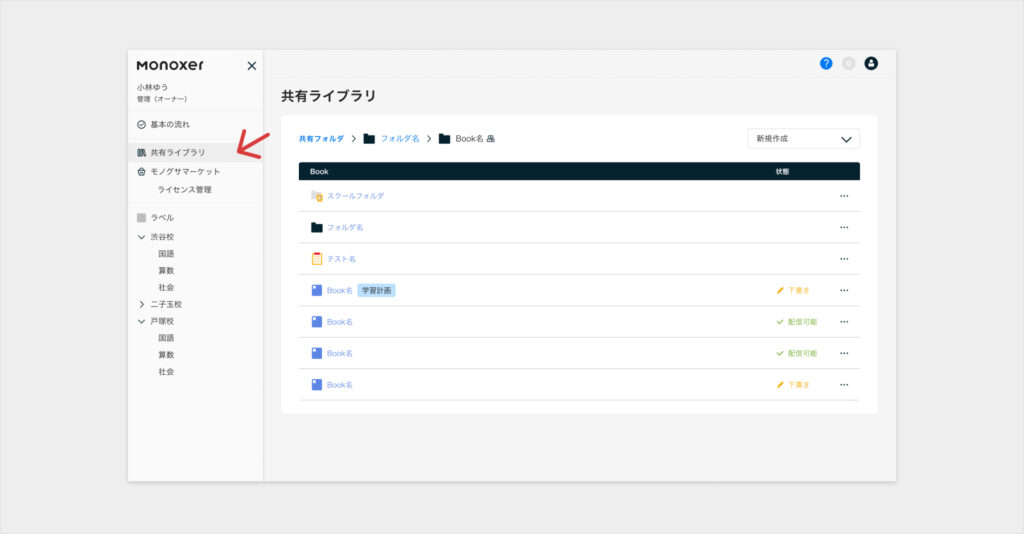
Task: Open the 新規作成 dropdown
Action: pyautogui.click(x=803, y=139)
